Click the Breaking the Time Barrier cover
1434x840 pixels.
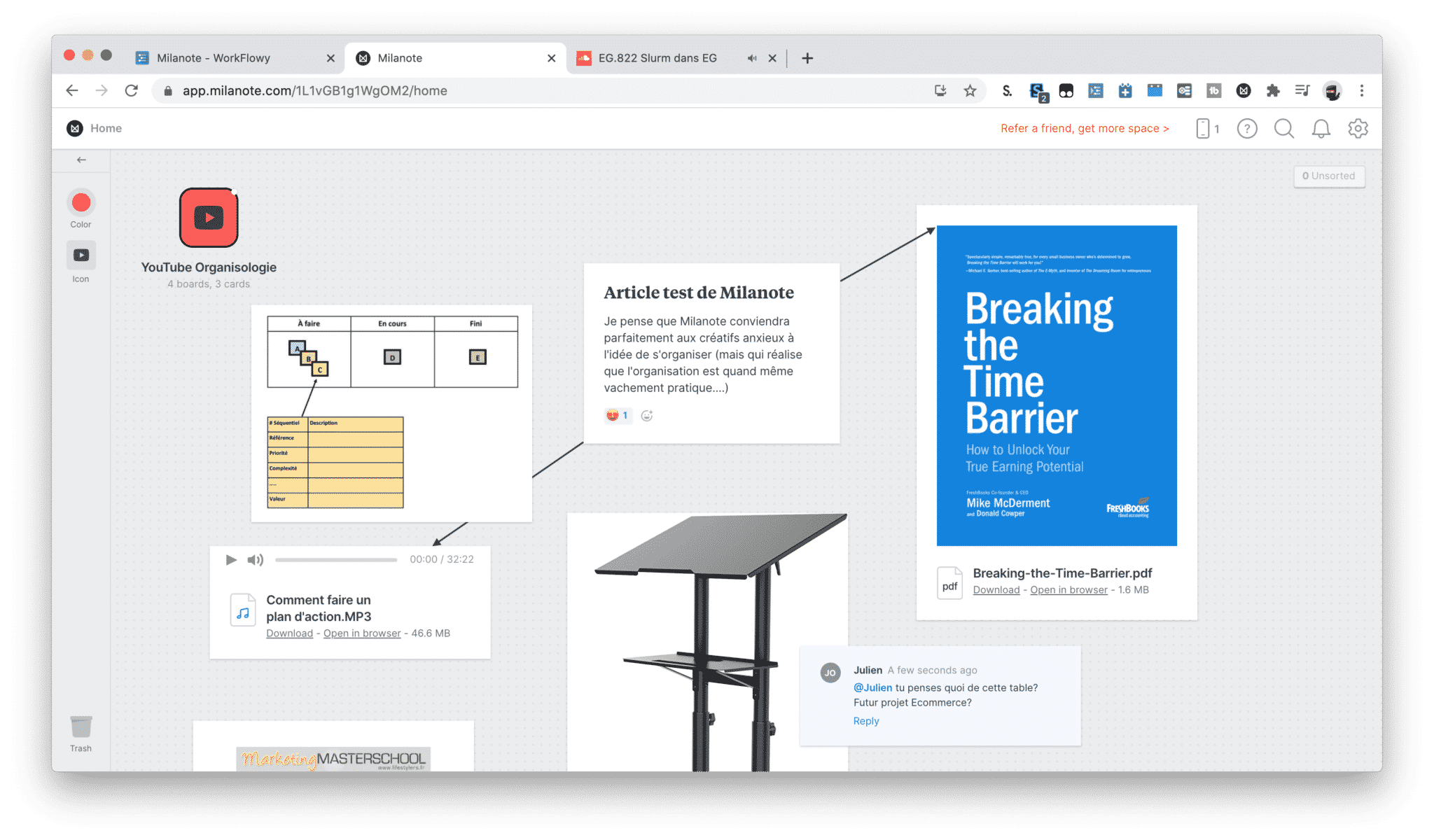1057,386
